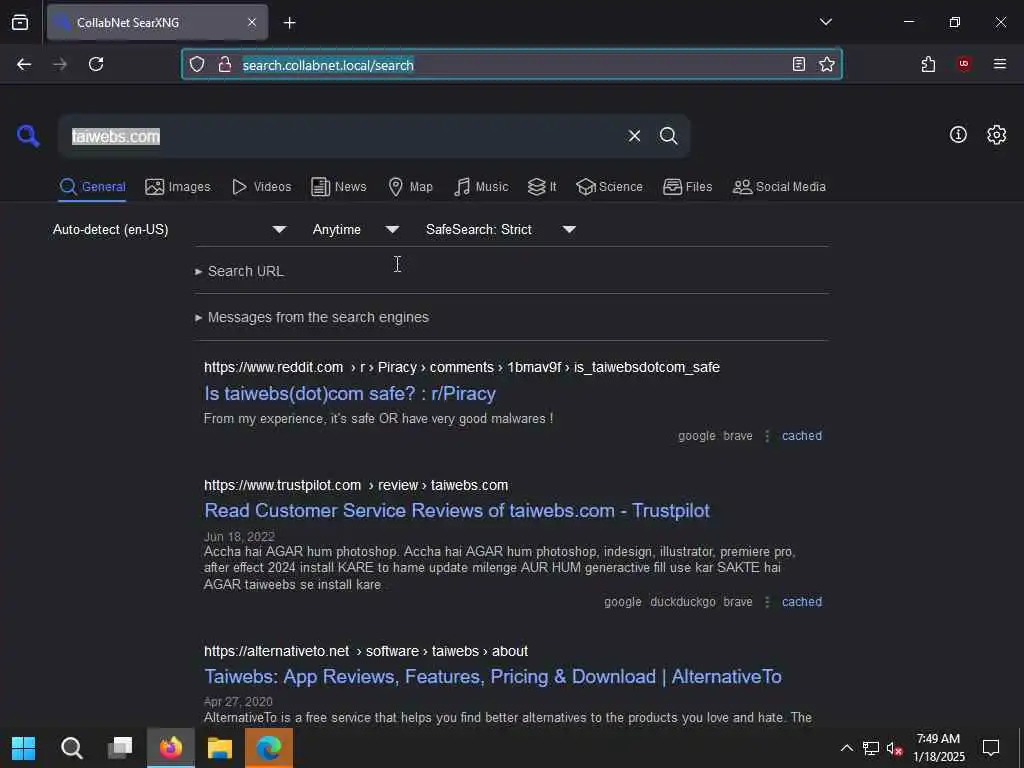
Task: Submit search with the magnifier button
Action: tap(668, 136)
